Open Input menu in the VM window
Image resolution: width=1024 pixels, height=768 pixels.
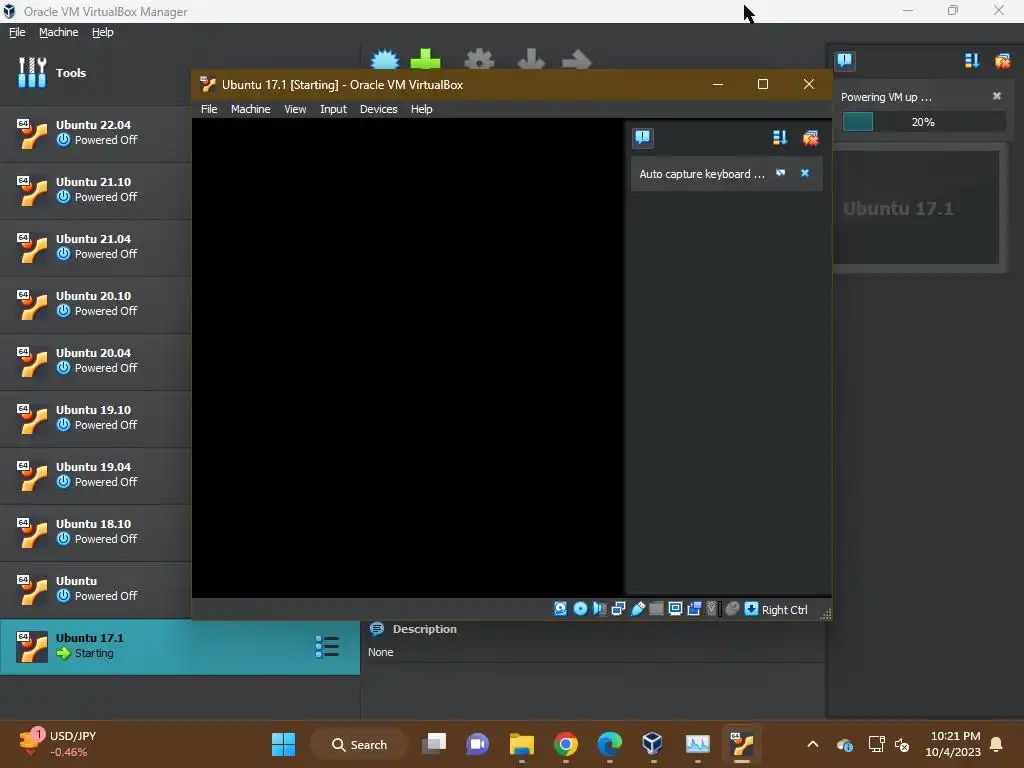click(333, 109)
